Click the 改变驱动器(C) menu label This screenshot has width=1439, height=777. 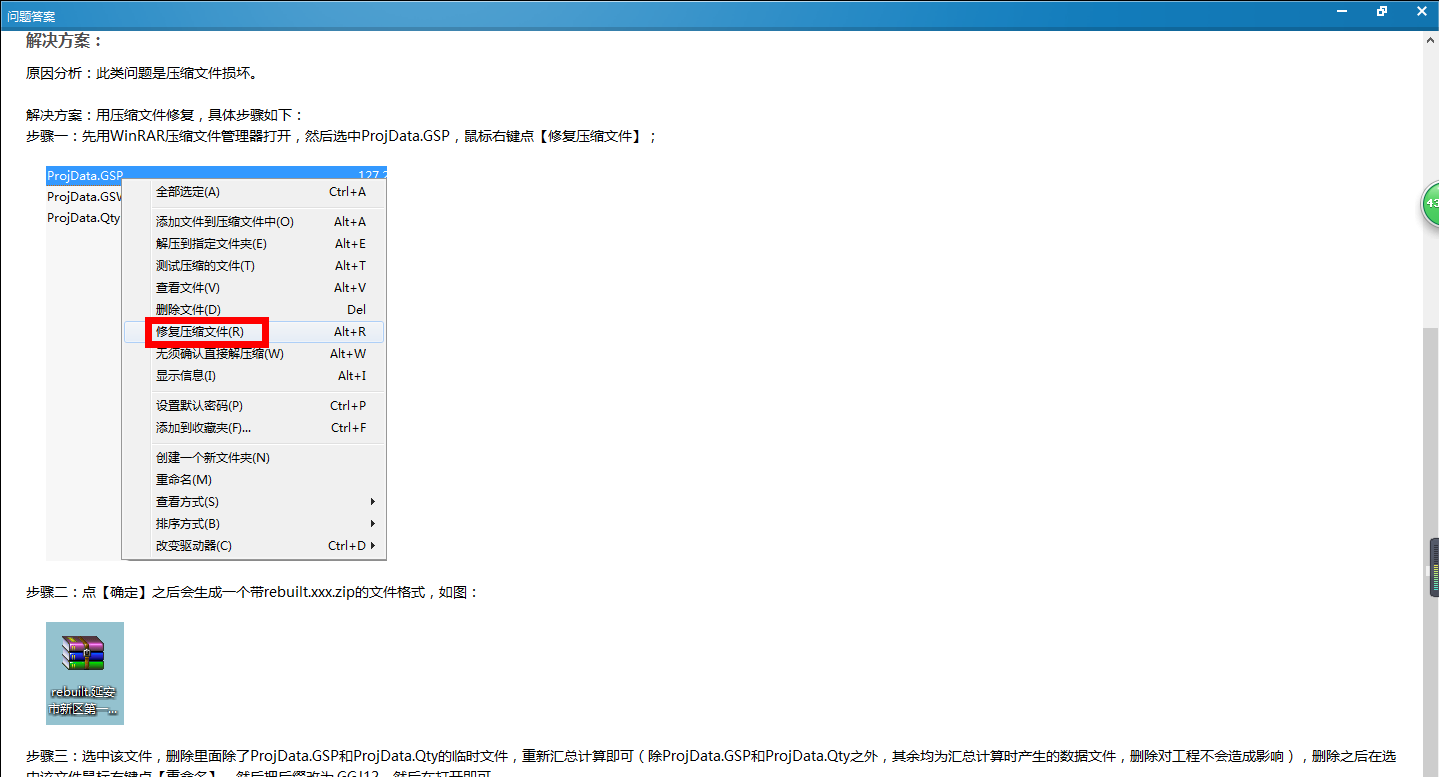tap(193, 546)
